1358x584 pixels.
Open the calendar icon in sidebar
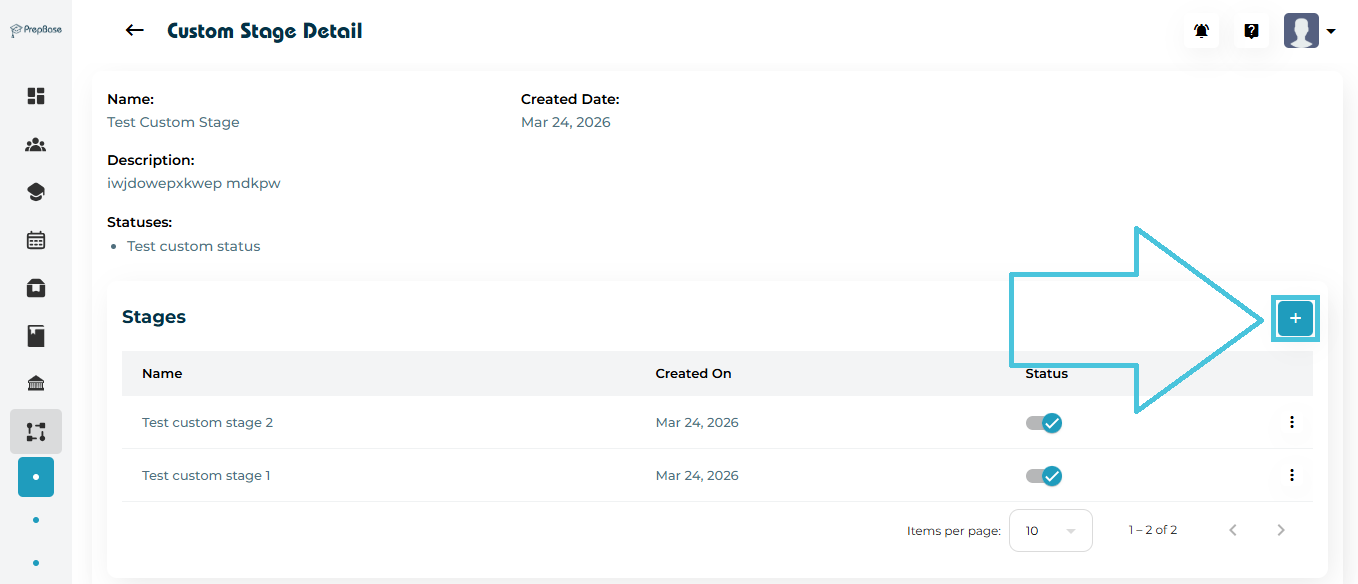coord(36,240)
